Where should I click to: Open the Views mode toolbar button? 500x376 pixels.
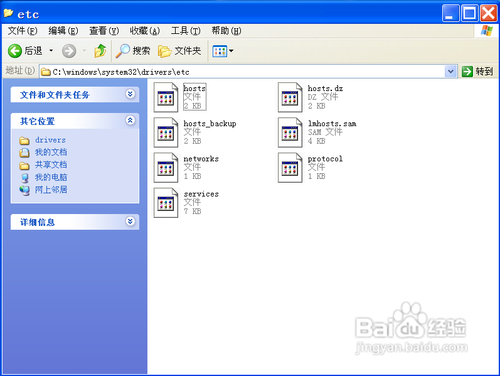click(x=220, y=51)
